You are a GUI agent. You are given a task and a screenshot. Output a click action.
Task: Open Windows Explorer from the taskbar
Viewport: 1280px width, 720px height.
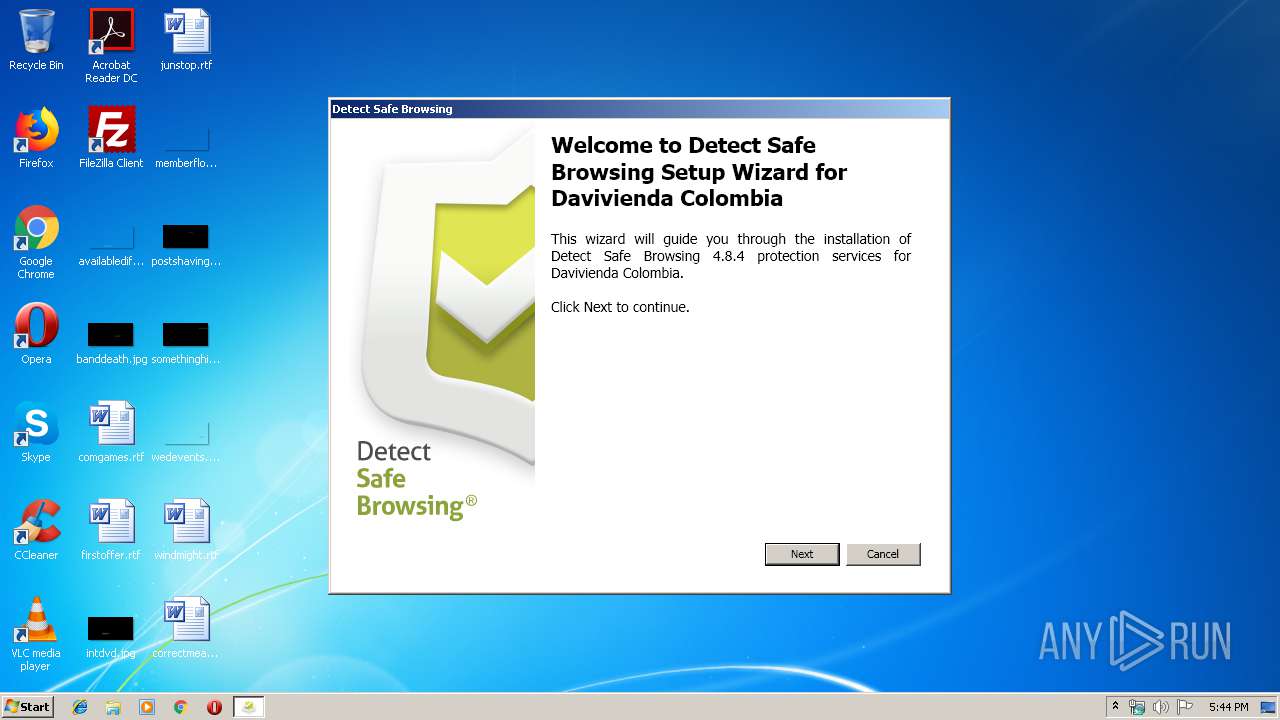tap(113, 707)
